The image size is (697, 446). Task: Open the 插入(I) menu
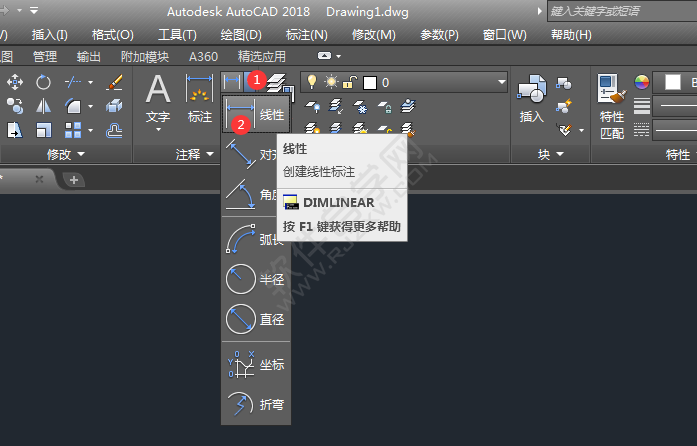click(x=49, y=35)
